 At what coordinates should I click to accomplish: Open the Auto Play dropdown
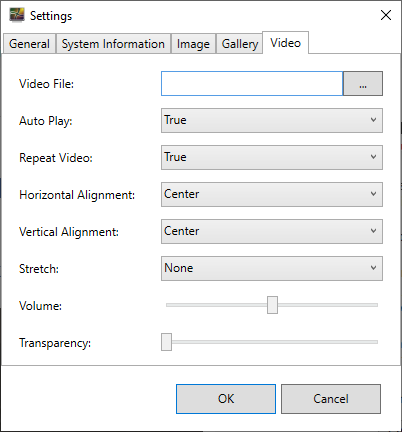click(x=272, y=120)
